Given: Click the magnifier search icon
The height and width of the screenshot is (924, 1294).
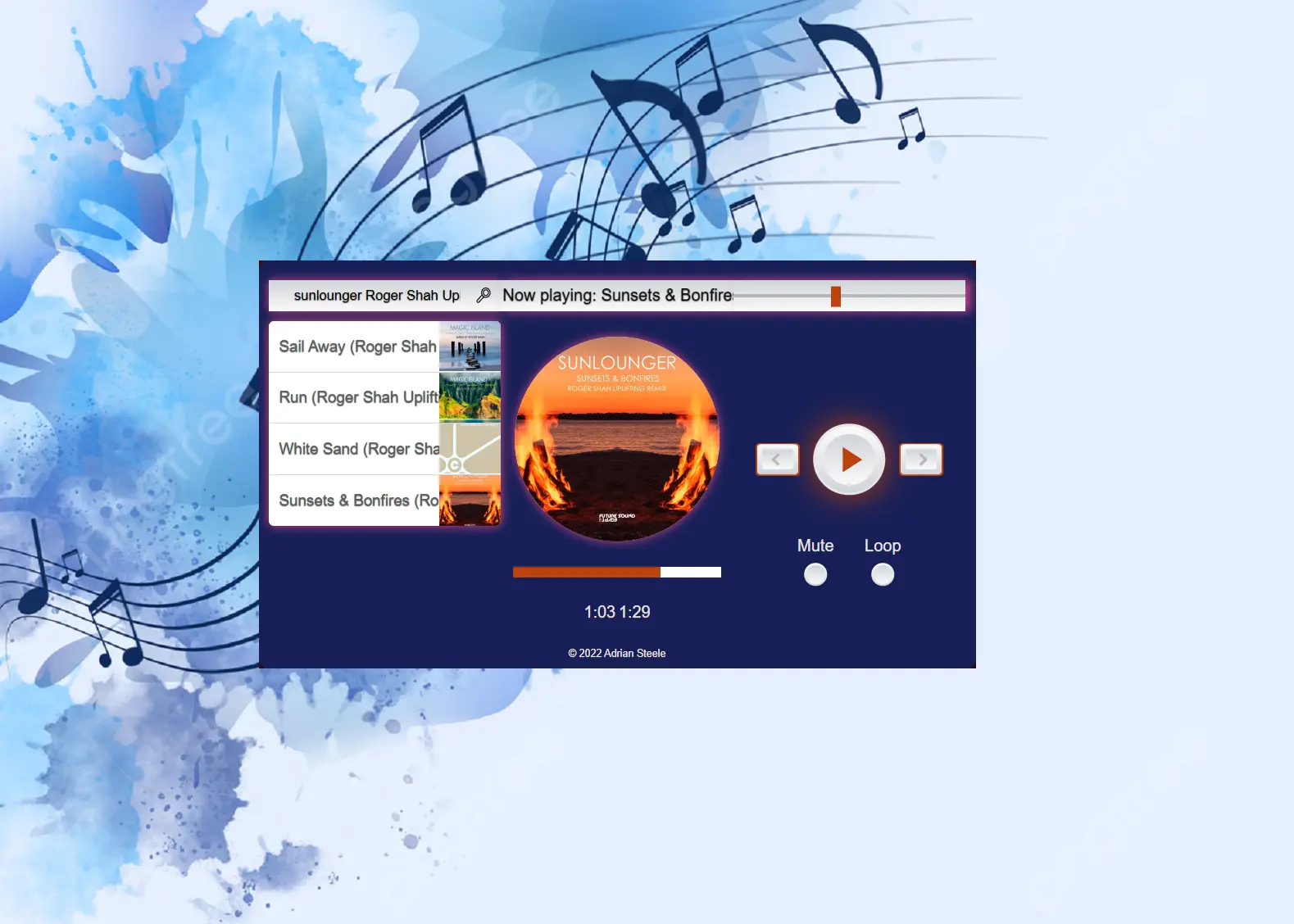Looking at the screenshot, I should [484, 295].
